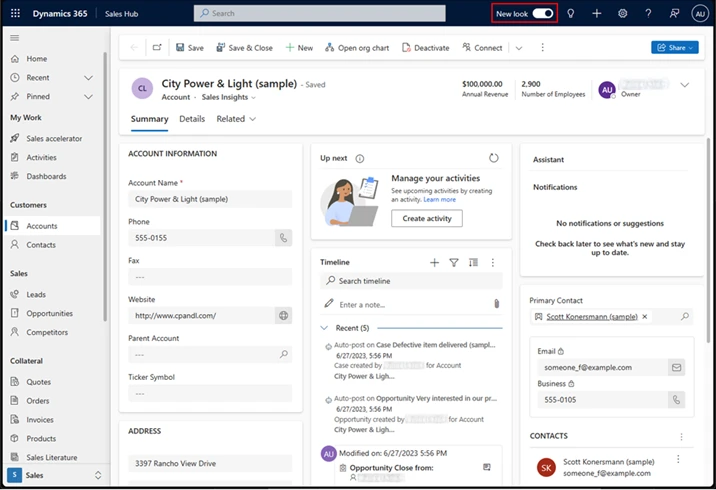716x490 pixels.
Task: Click the refresh icon in Up next
Action: (493, 158)
